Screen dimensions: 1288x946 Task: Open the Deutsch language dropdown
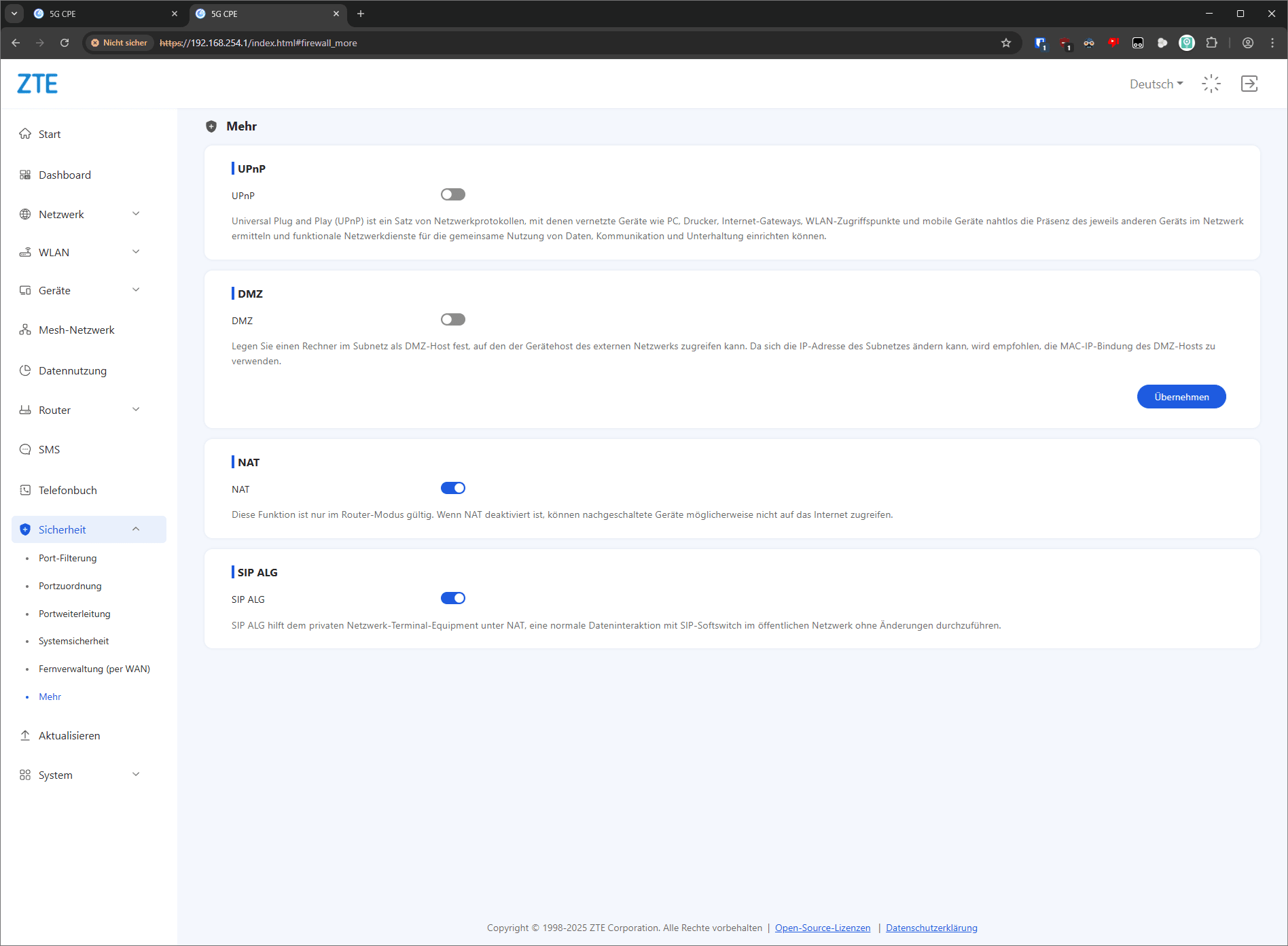1156,84
